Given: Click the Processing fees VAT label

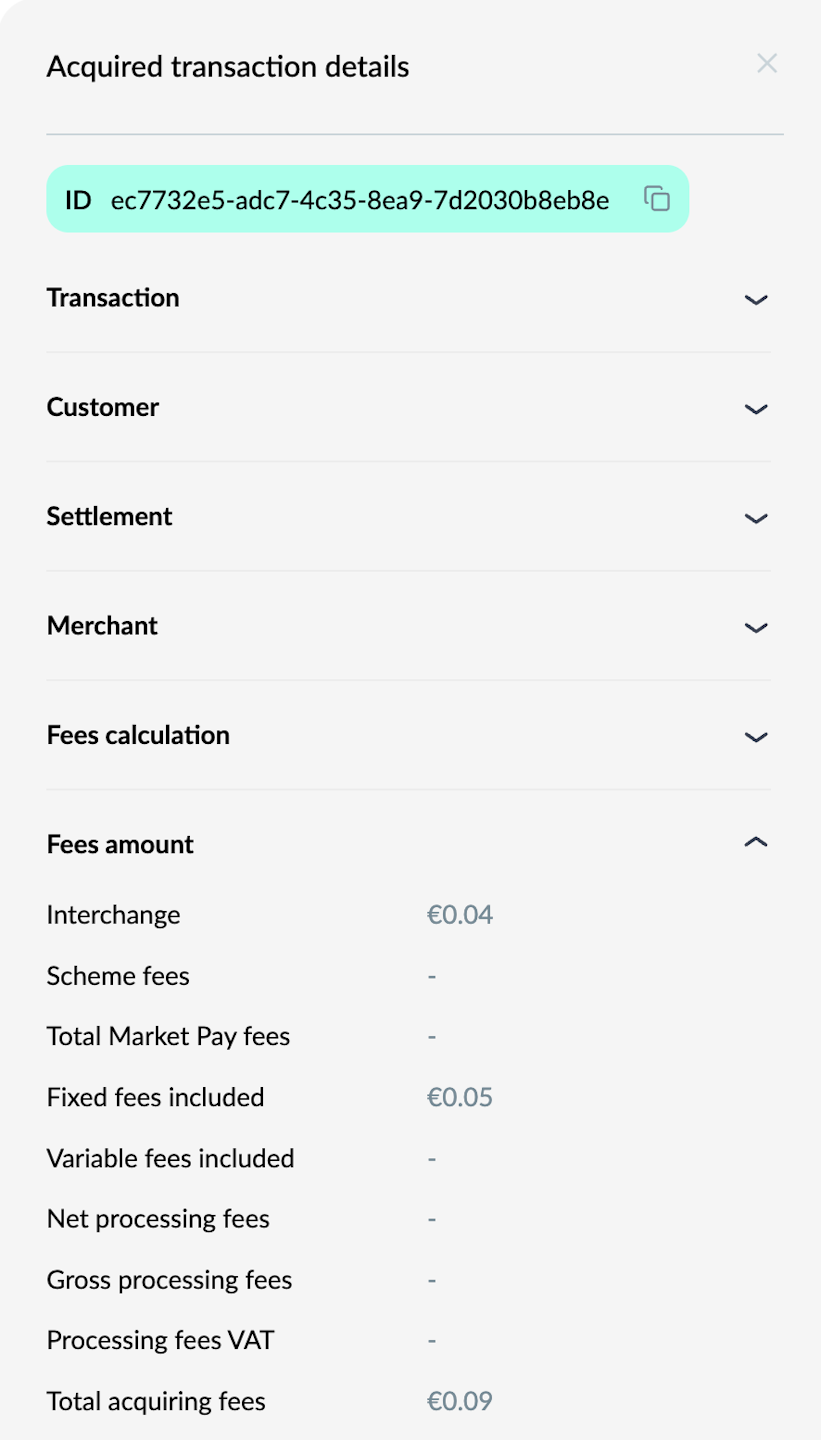Looking at the screenshot, I should tap(160, 1340).
